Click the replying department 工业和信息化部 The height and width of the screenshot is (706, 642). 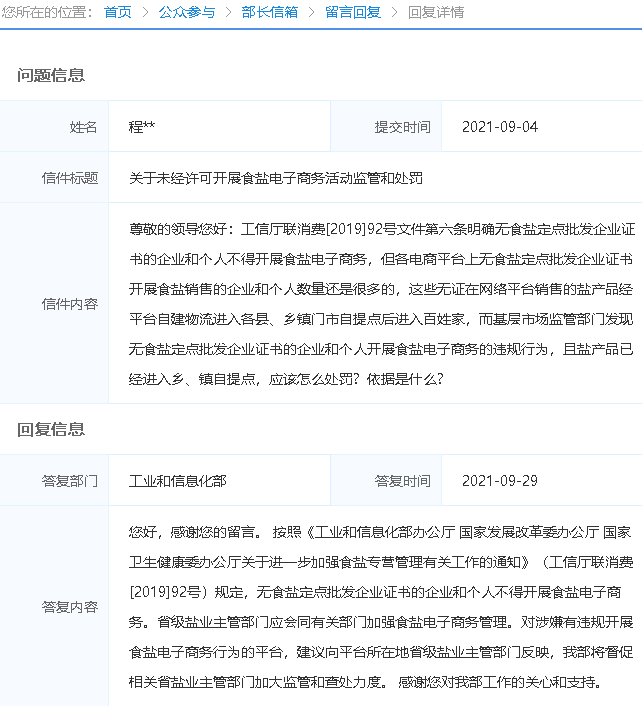pos(178,481)
